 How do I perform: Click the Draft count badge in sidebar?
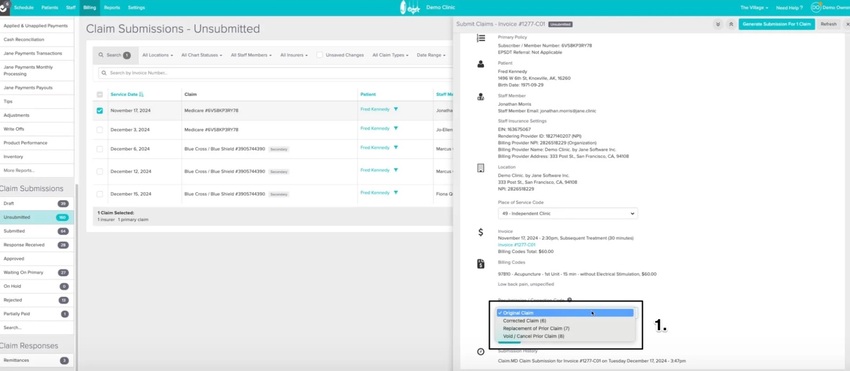coord(63,203)
